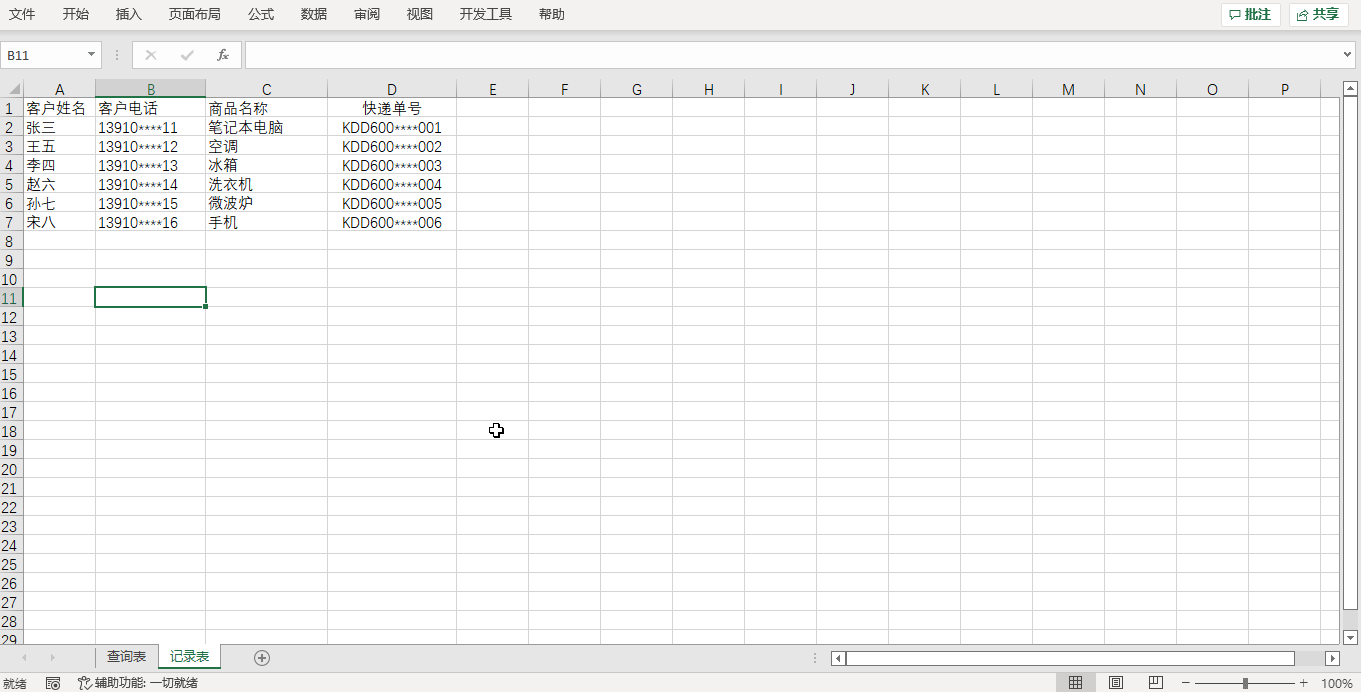Open the 审阅 ribbon tab
Image resolution: width=1361 pixels, height=692 pixels.
[x=367, y=14]
